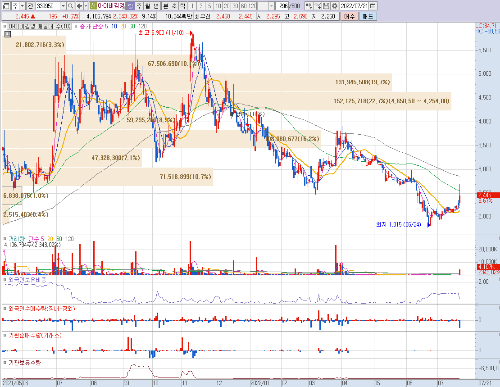500x387 pixels.
Task: Select the 10 interval button
Action: [x=218, y=6]
